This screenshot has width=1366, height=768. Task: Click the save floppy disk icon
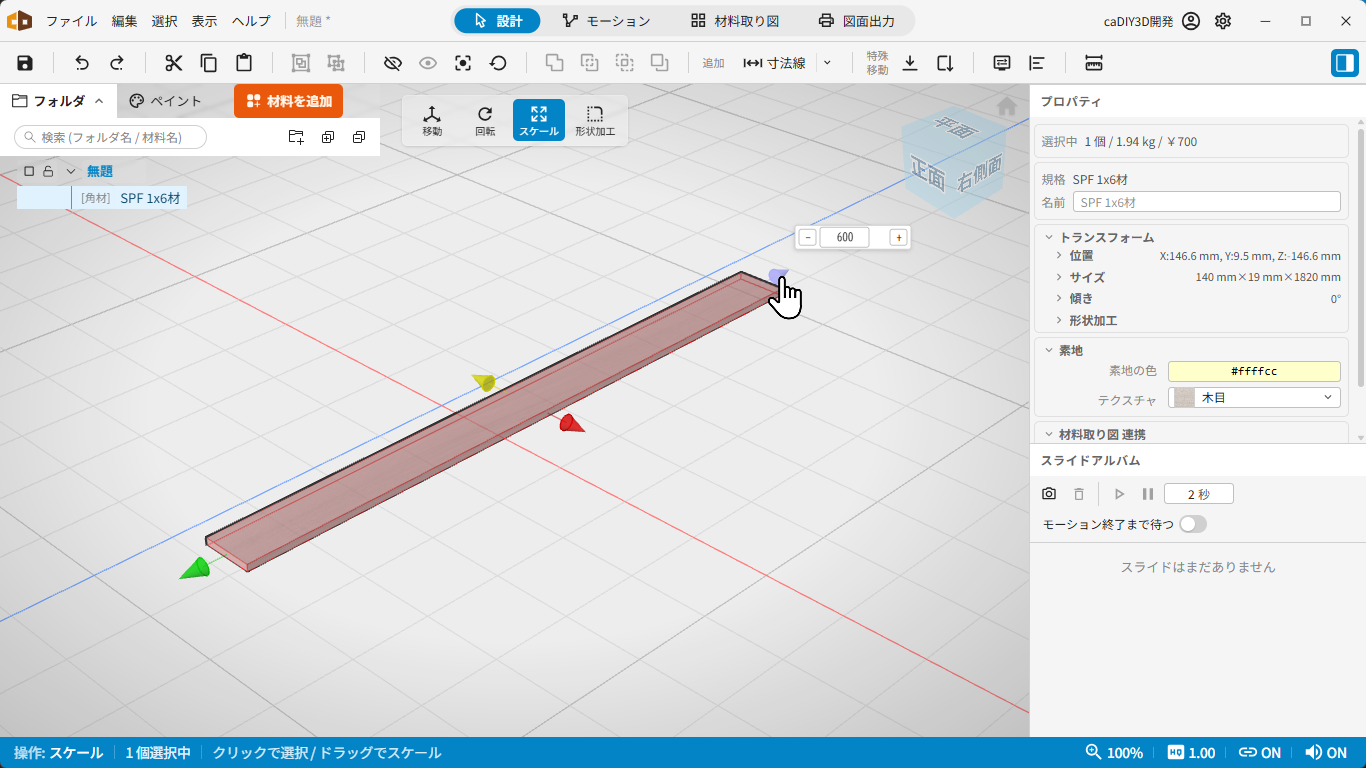25,63
